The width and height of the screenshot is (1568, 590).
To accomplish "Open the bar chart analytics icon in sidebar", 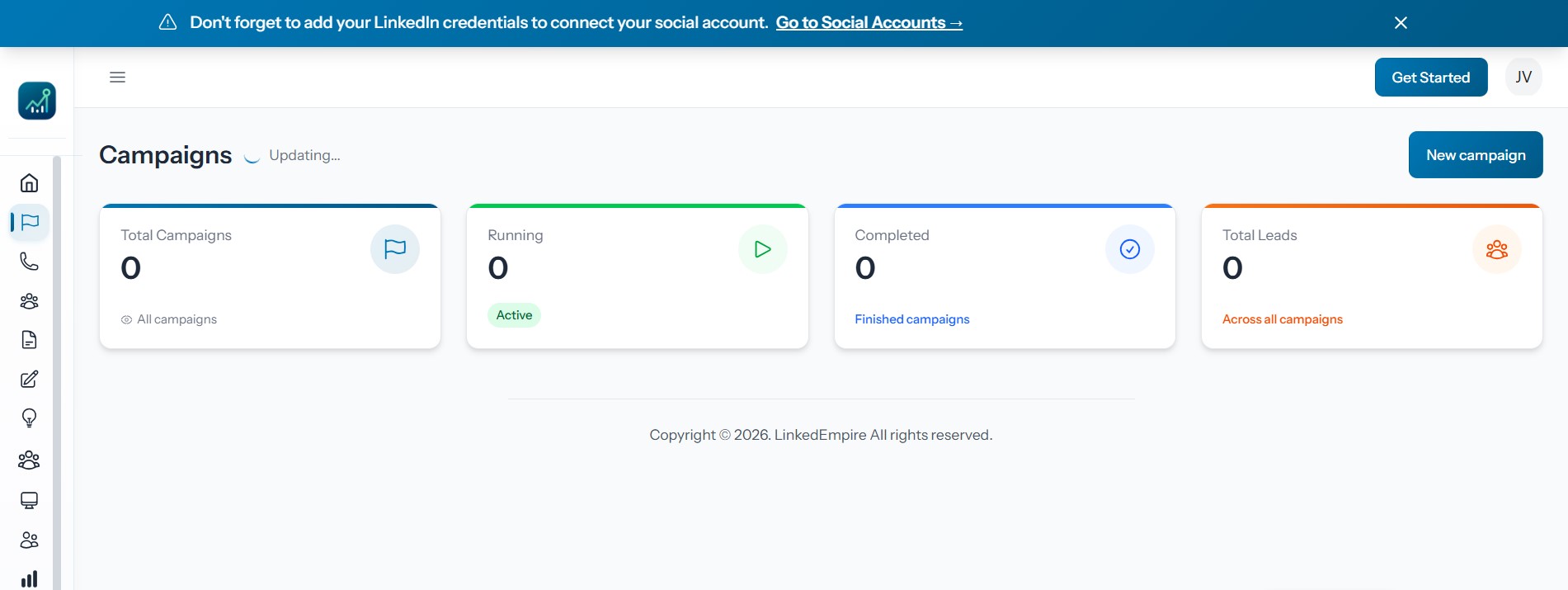I will [29, 578].
